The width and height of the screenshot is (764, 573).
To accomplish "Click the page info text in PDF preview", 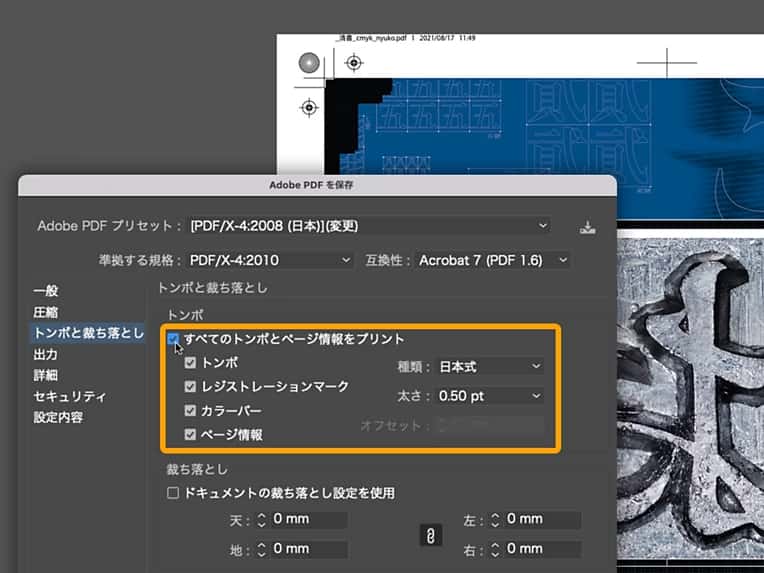I will (x=405, y=38).
